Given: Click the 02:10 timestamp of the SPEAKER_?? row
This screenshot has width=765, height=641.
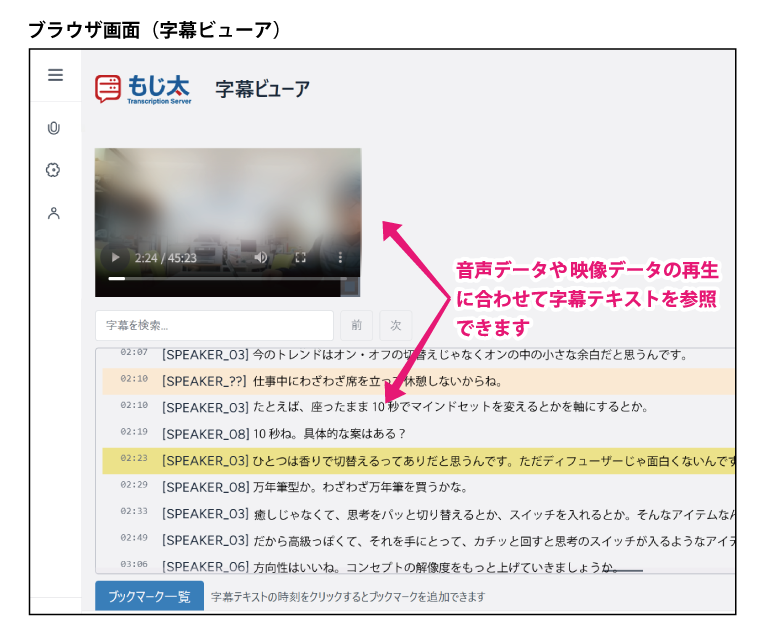Looking at the screenshot, I should pyautogui.click(x=134, y=379).
